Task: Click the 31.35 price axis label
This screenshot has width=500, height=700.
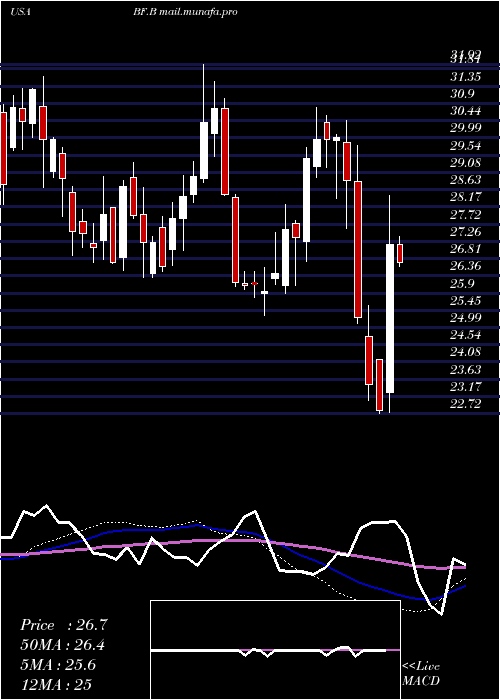Action: [465, 77]
